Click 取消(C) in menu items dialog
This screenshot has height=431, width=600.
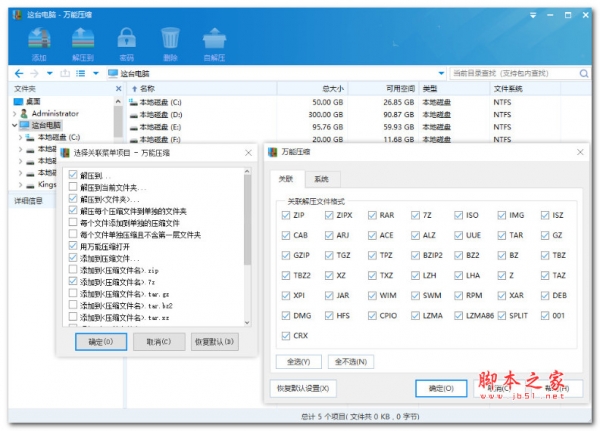point(159,341)
